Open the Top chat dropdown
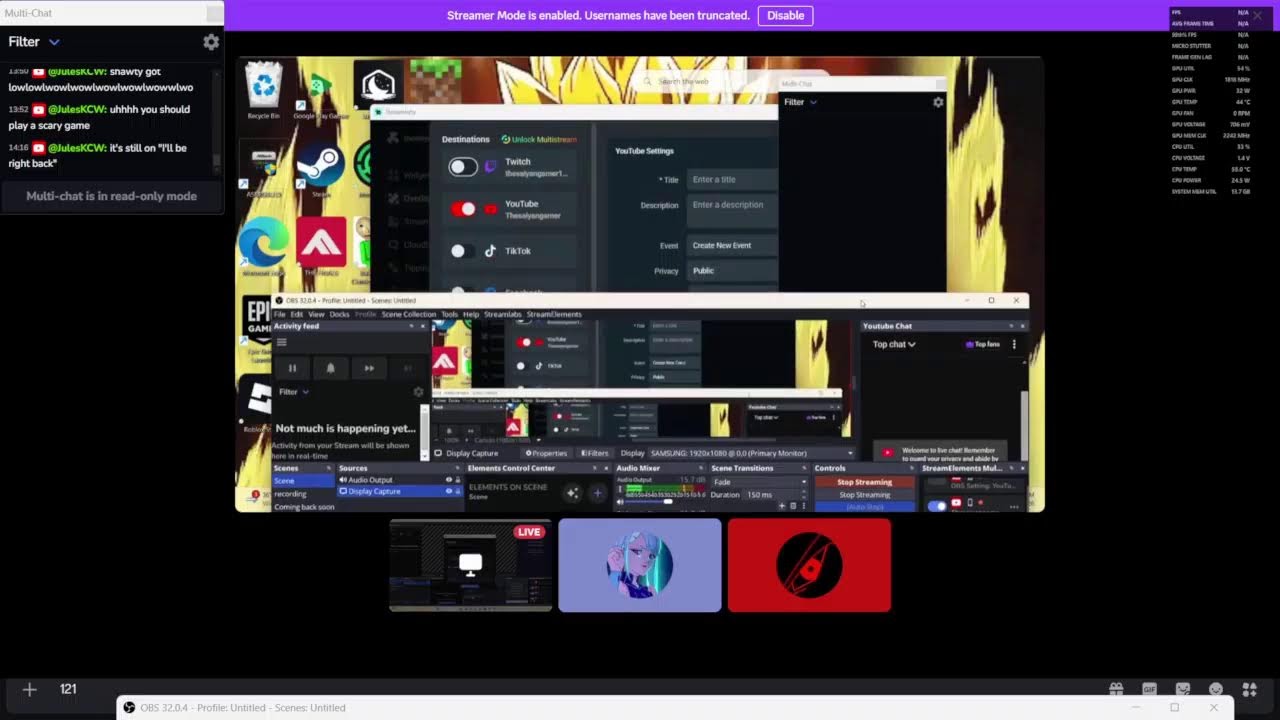The width and height of the screenshot is (1280, 720). point(894,344)
